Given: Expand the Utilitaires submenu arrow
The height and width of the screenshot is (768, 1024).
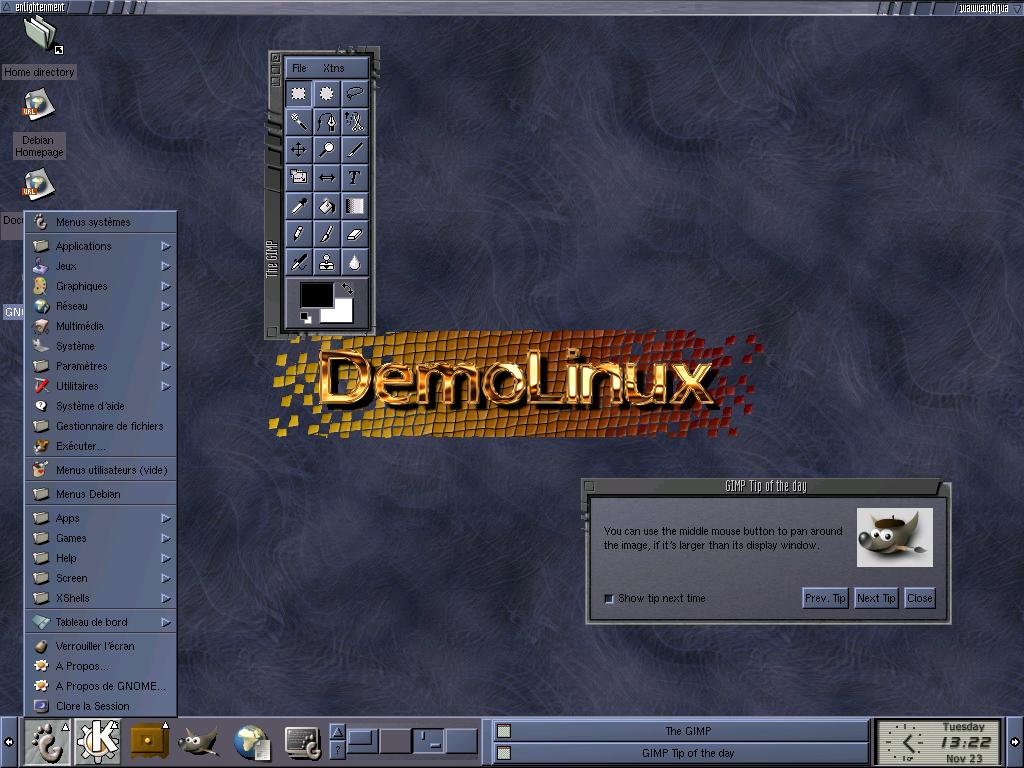Looking at the screenshot, I should 166,387.
